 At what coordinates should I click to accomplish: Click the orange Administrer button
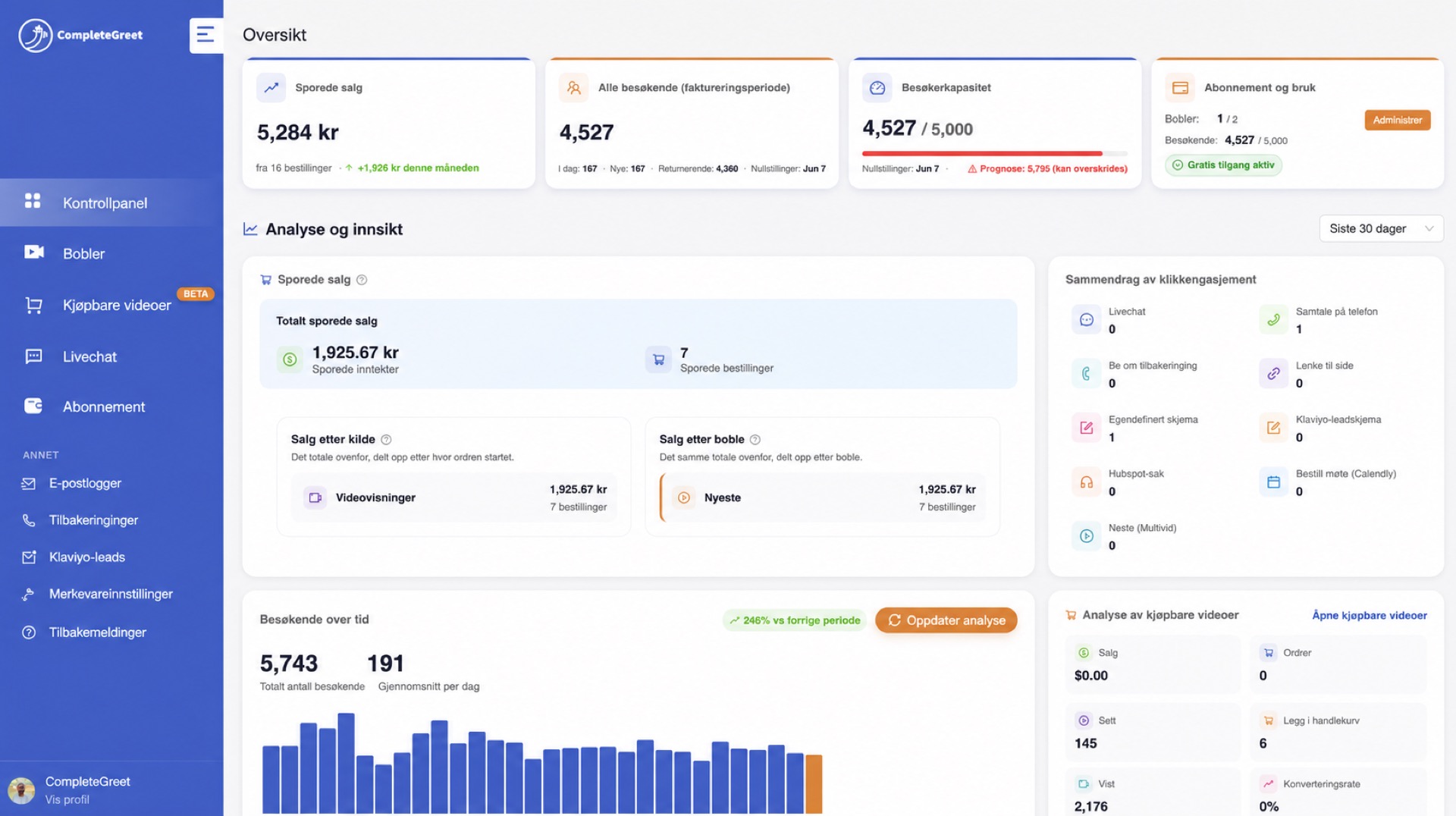1397,120
